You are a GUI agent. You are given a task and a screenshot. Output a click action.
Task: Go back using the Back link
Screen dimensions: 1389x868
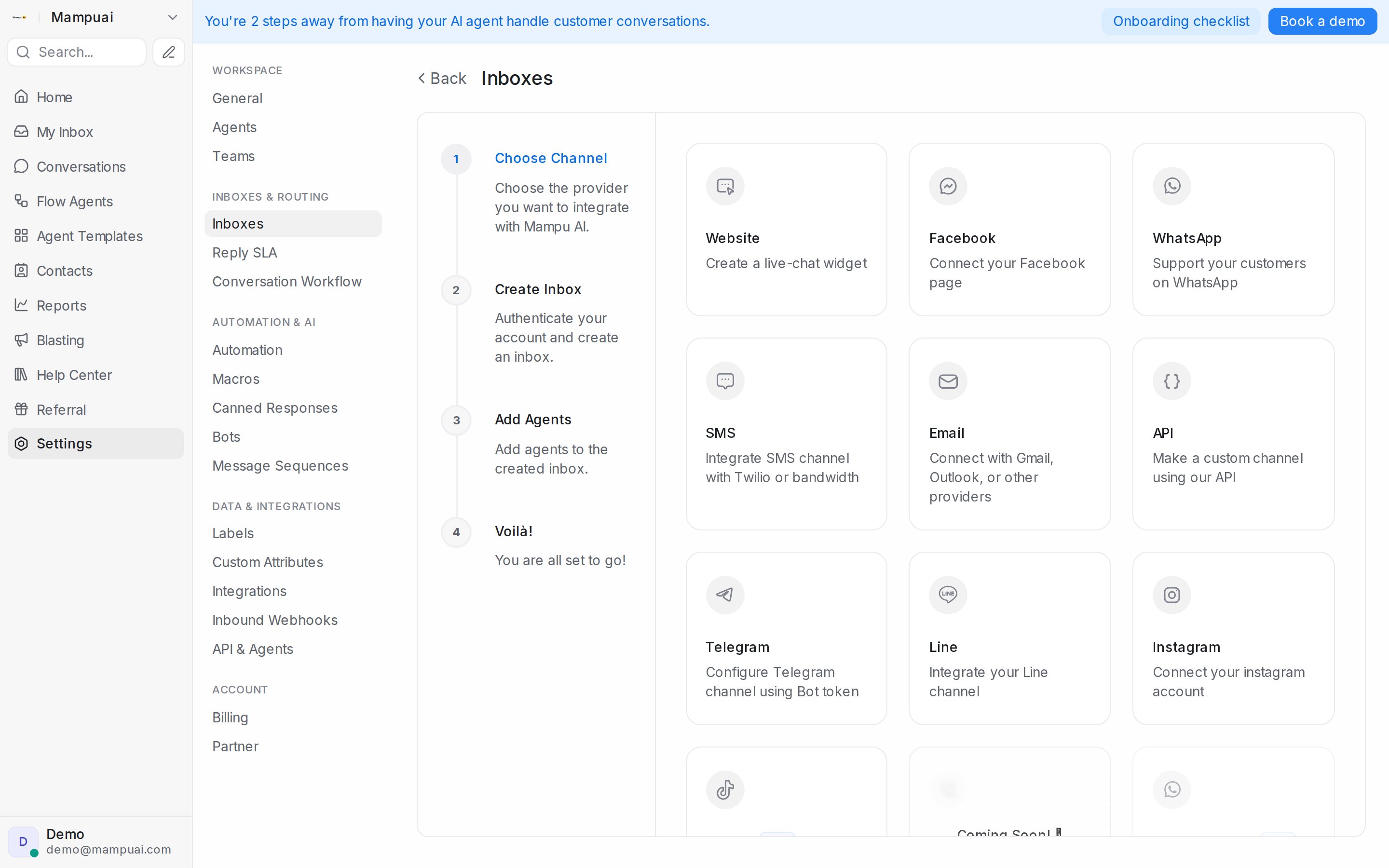click(442, 78)
